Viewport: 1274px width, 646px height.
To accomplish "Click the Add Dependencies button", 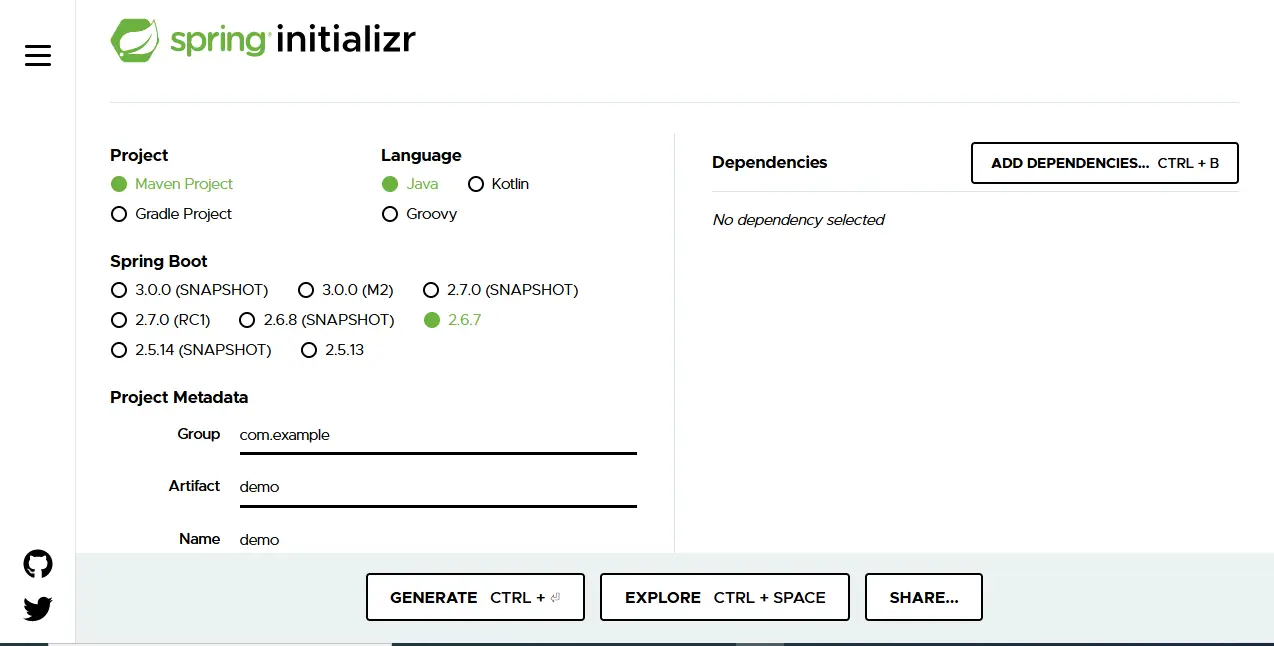I will [x=1105, y=163].
